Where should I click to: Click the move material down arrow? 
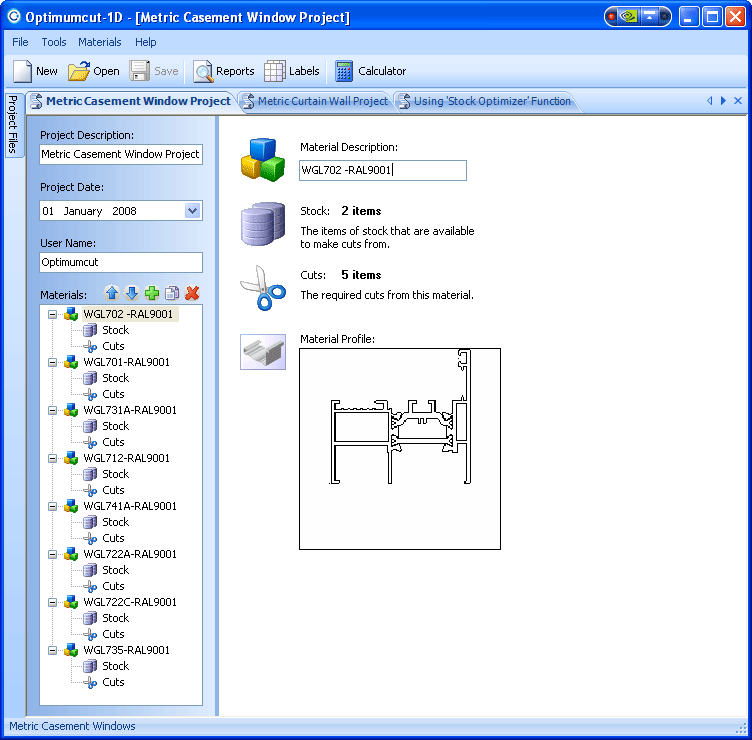point(131,293)
